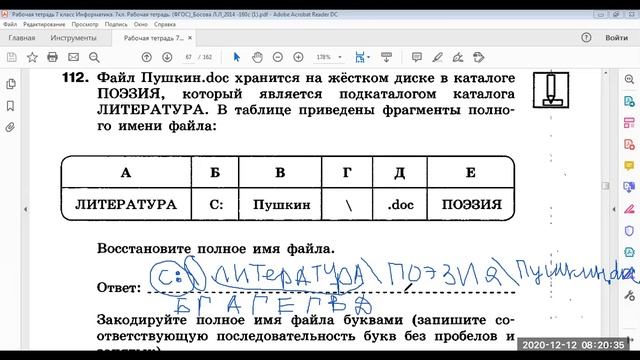Expand the left navigation pane arrow
640x360 pixels.
pos(26,209)
